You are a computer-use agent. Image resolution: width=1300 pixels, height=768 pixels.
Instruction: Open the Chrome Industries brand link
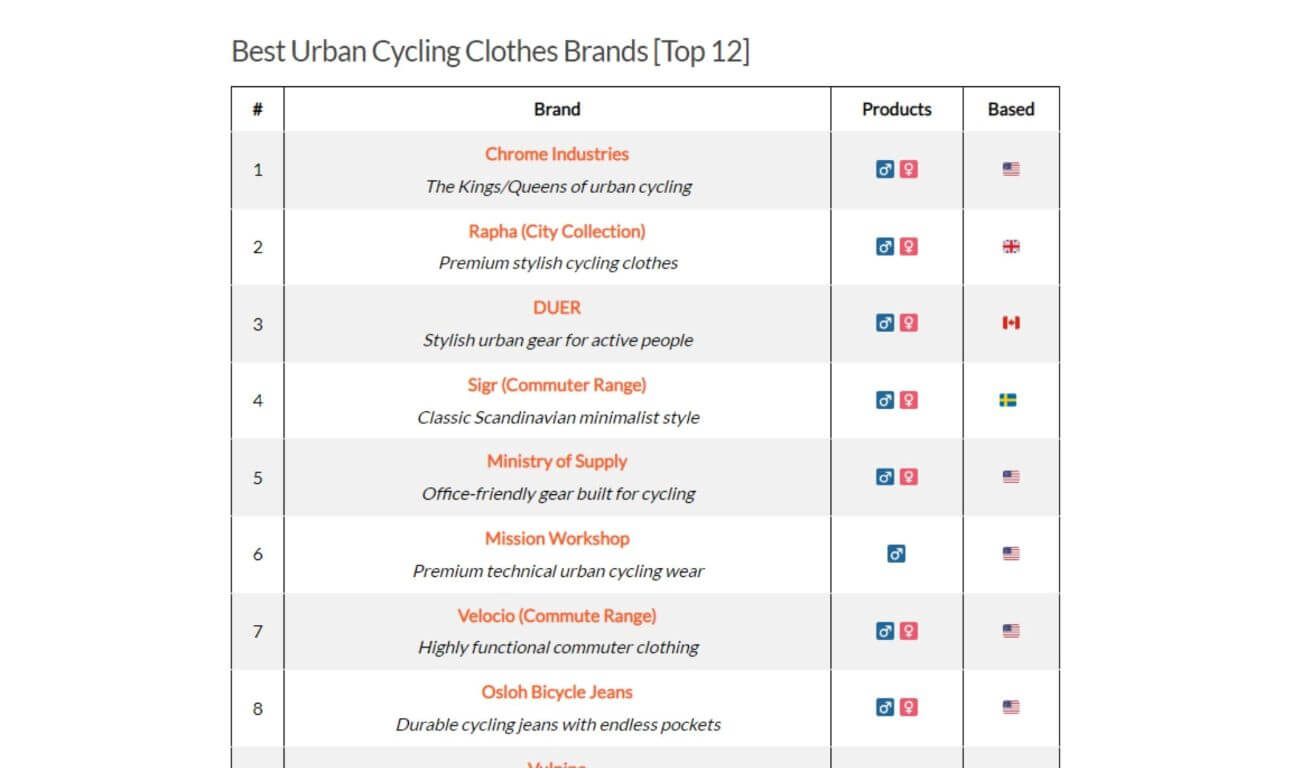click(557, 154)
